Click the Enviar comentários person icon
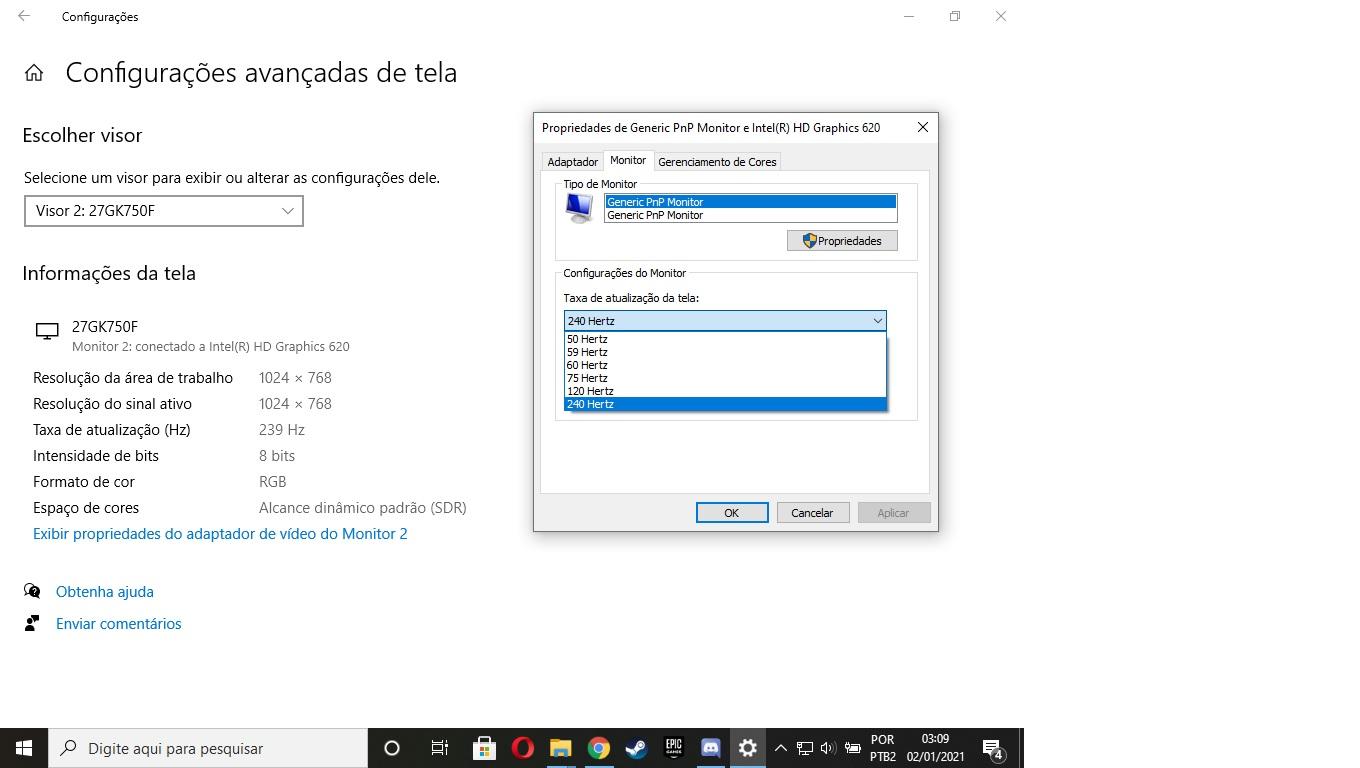 [32, 623]
